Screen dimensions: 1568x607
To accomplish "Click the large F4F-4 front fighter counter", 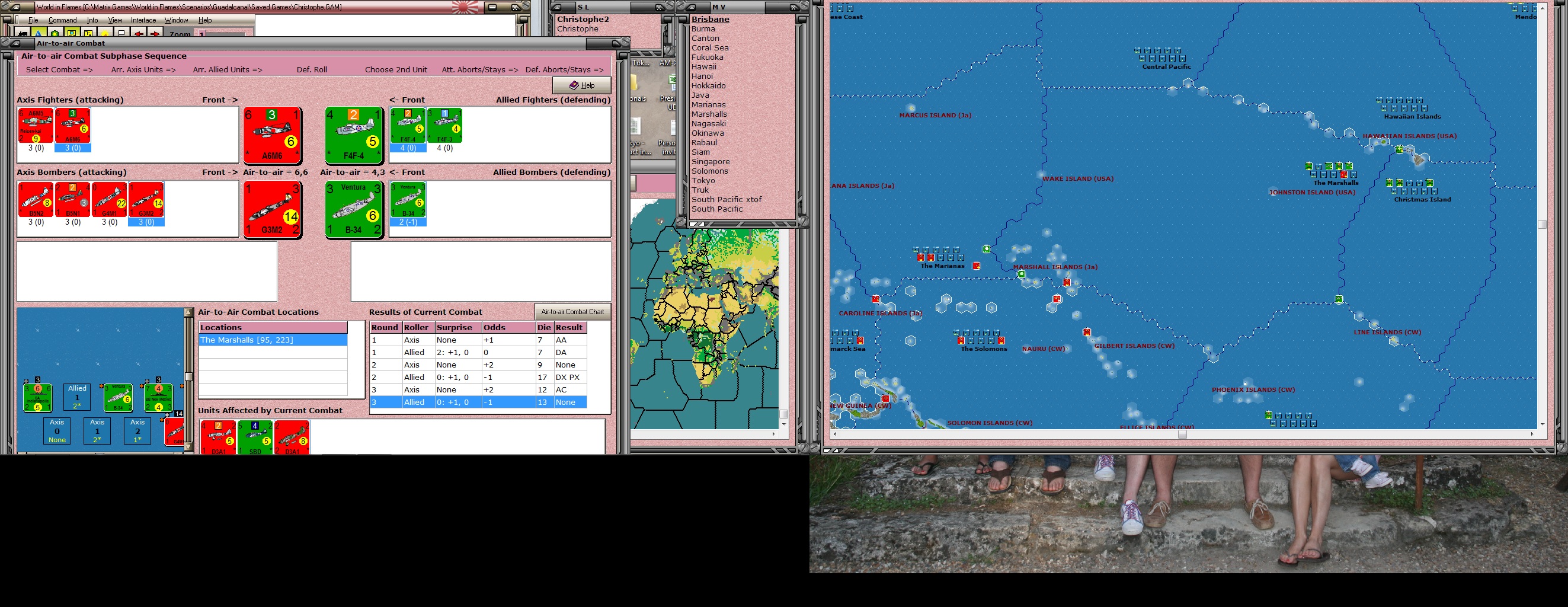I will 354,135.
